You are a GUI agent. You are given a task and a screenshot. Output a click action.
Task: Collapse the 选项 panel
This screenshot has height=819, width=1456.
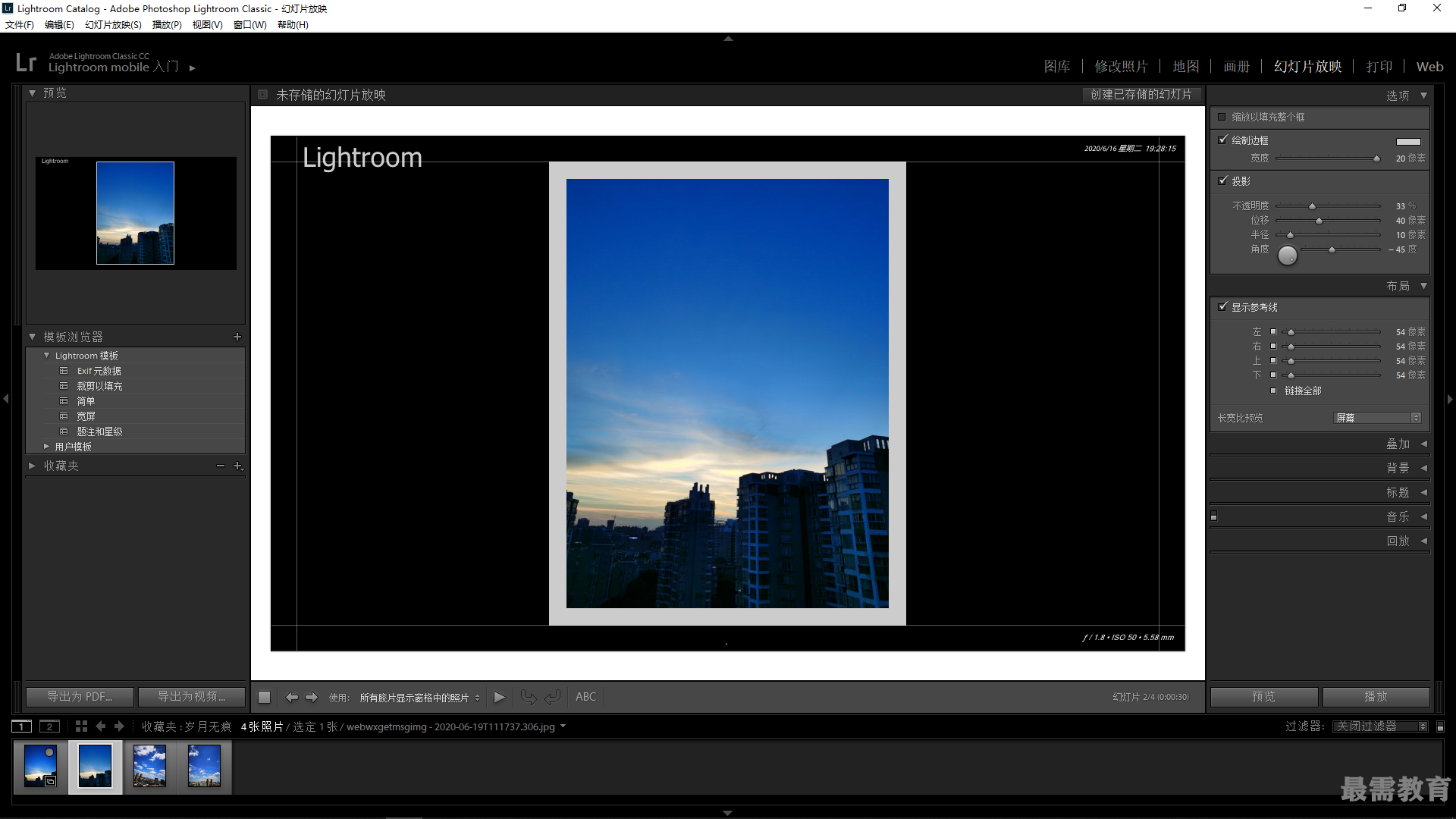1423,96
